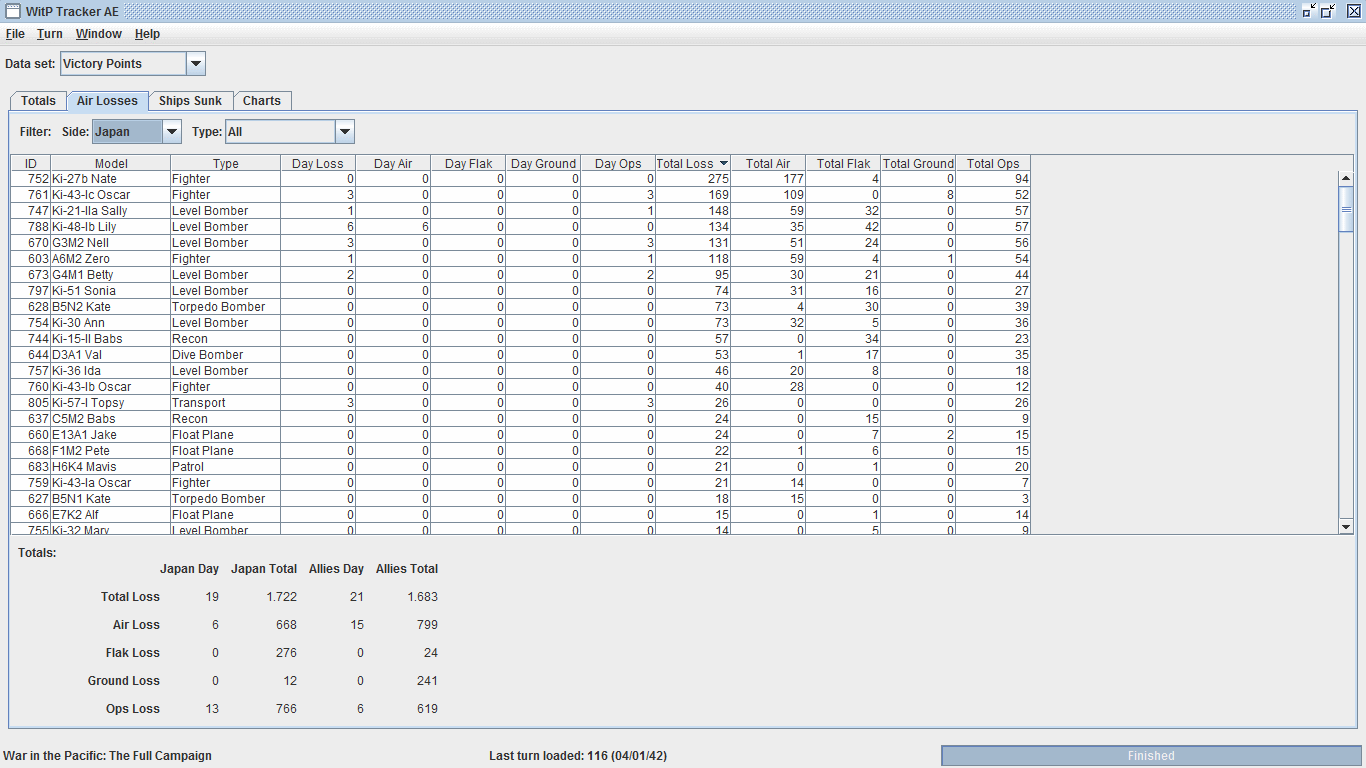Viewport: 1366px width, 768px height.
Task: Select the C5M2 Babs row
Action: pyautogui.click(x=521, y=419)
